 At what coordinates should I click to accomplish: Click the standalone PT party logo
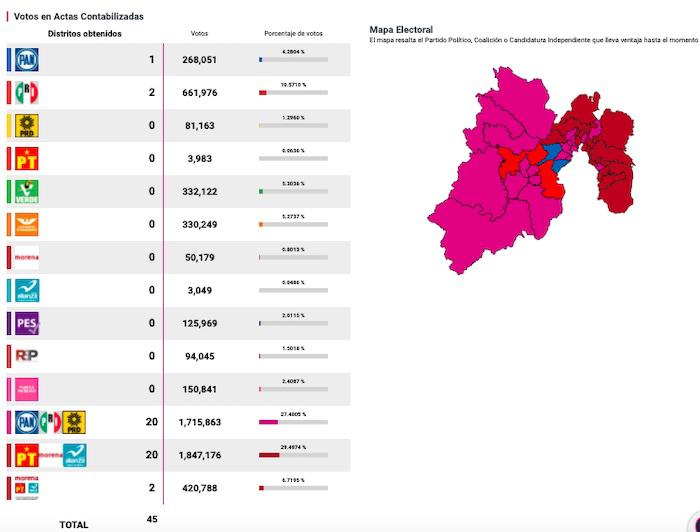point(27,159)
